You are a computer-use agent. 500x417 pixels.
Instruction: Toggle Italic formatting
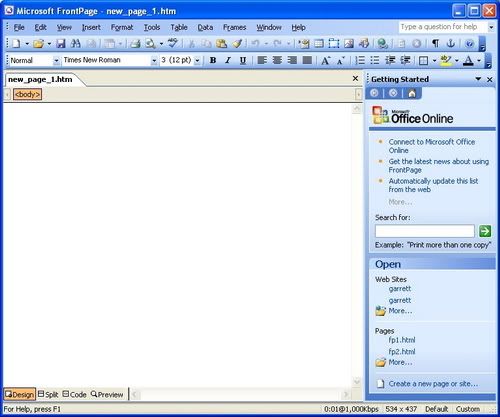click(228, 60)
